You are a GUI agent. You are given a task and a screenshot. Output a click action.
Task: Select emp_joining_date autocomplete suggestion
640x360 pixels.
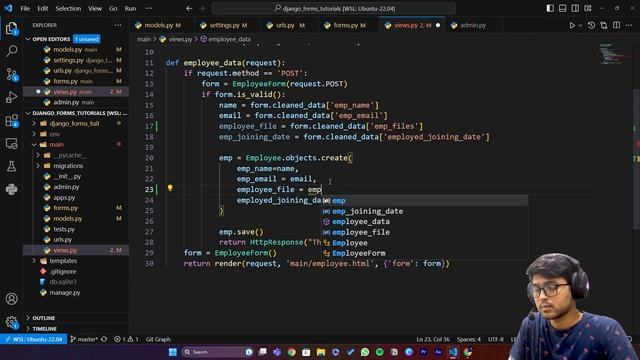click(x=424, y=211)
